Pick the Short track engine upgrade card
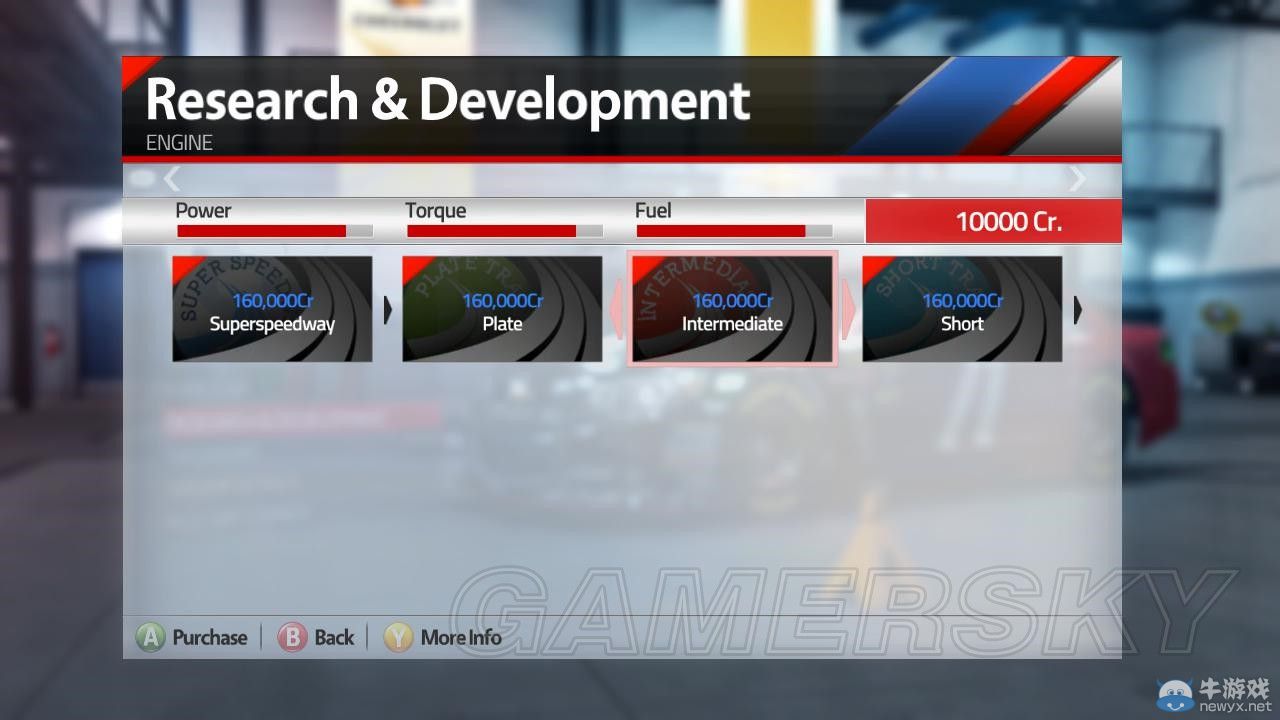 pyautogui.click(x=962, y=309)
